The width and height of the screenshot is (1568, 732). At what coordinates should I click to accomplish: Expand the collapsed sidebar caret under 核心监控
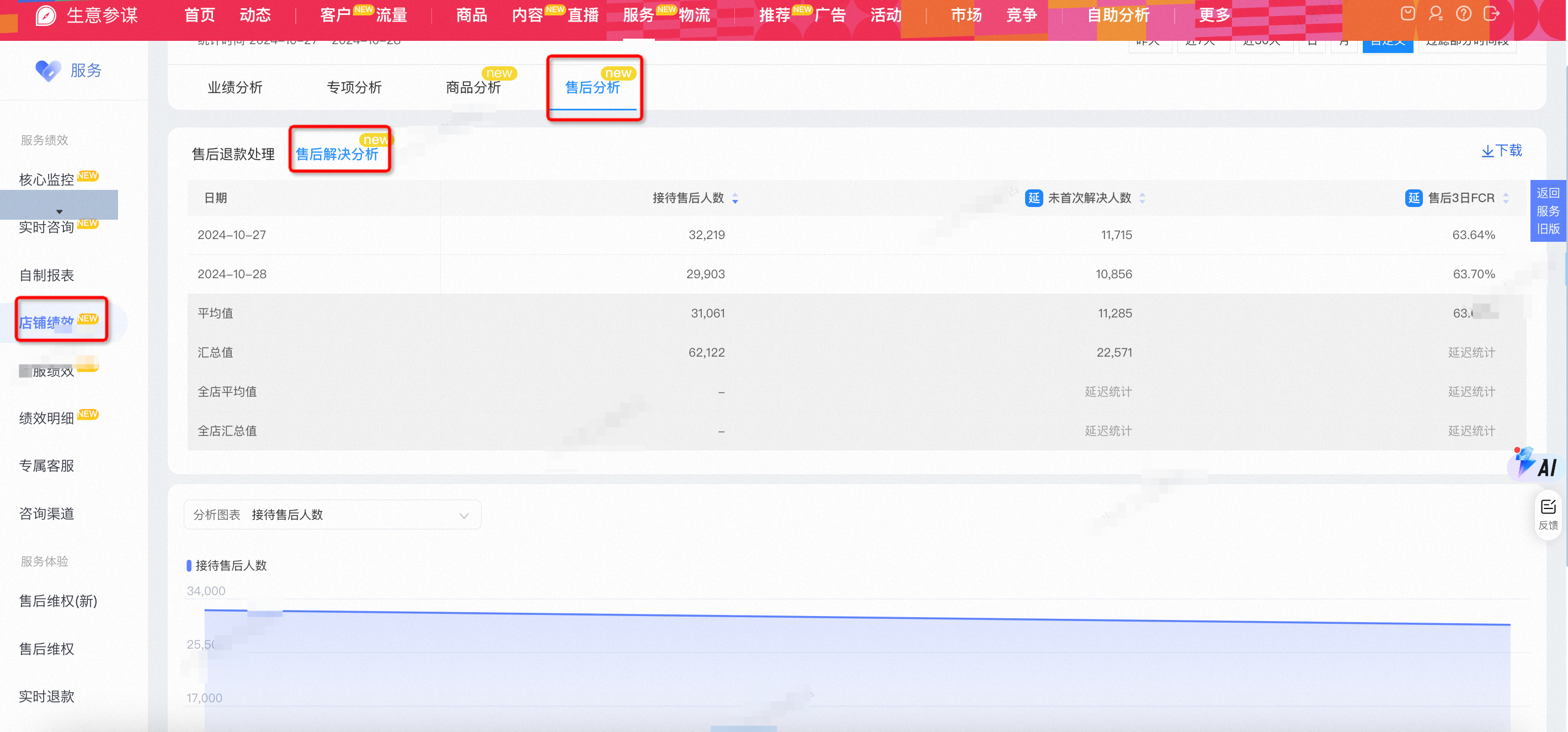pos(59,211)
